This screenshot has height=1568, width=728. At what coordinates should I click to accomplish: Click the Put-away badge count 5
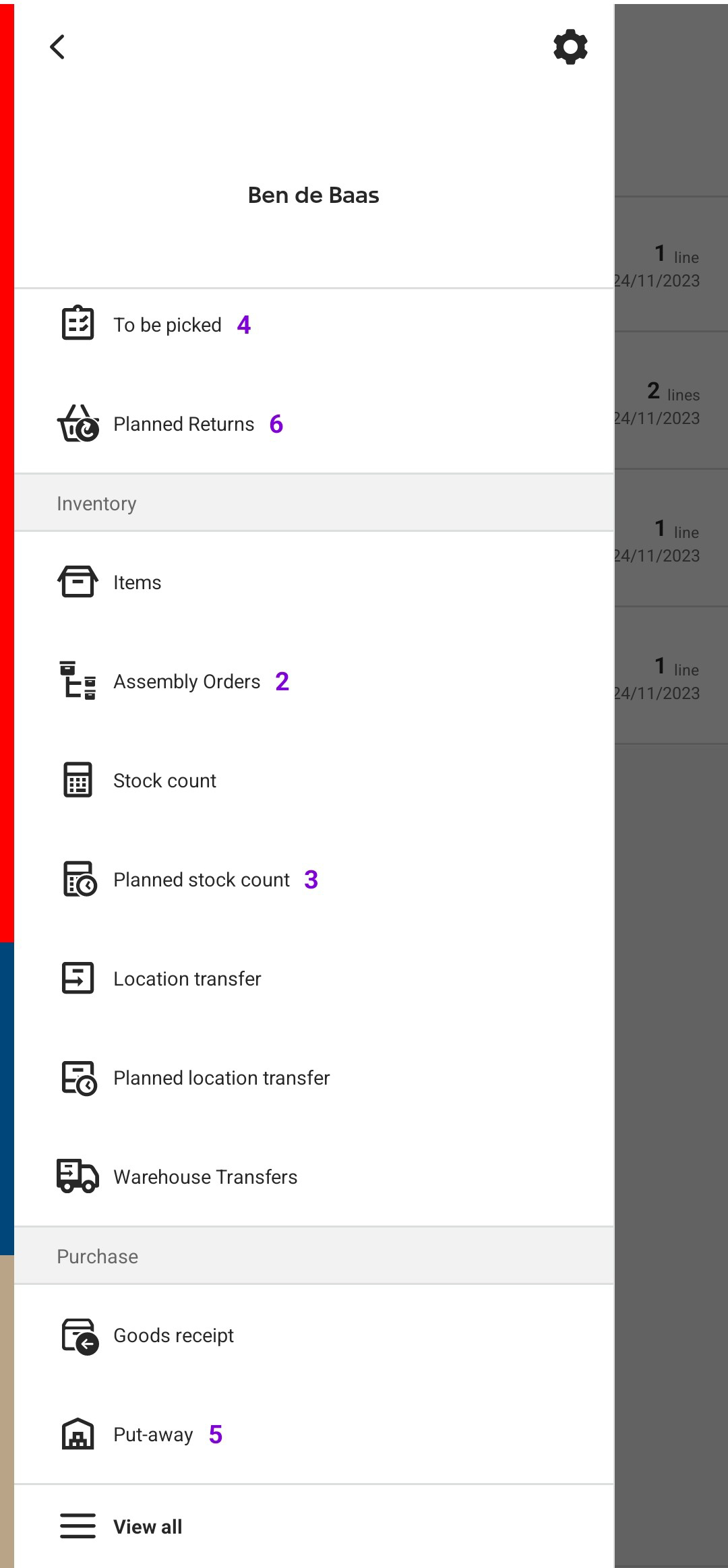click(216, 1434)
